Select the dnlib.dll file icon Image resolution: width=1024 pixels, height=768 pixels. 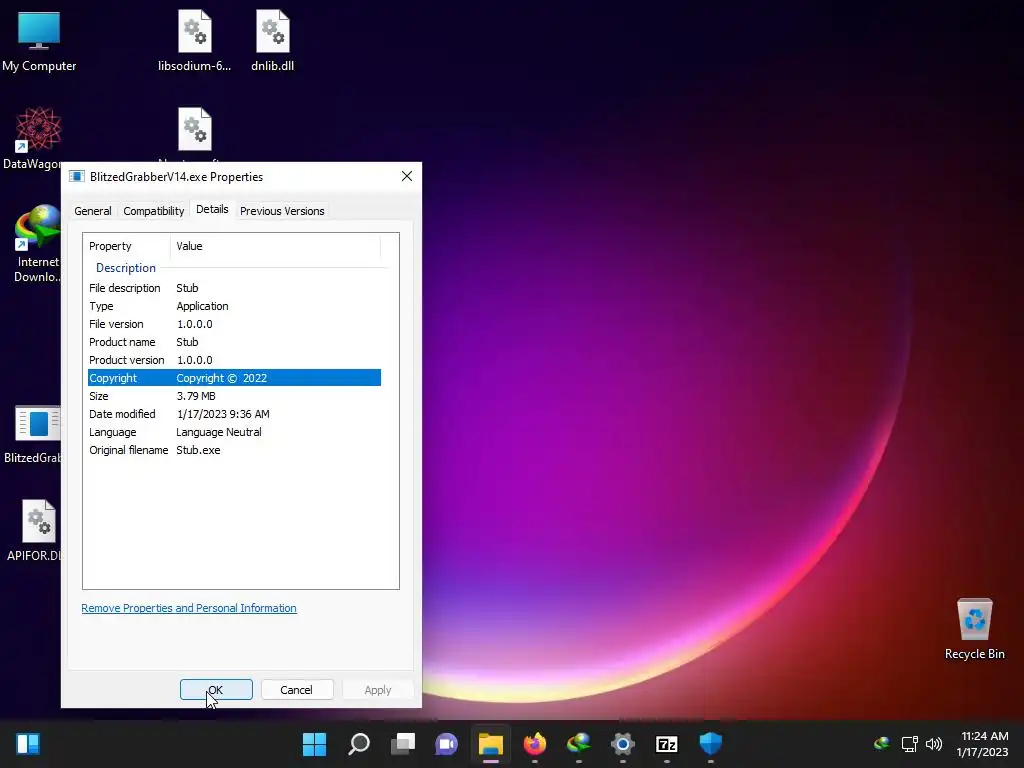[x=272, y=40]
